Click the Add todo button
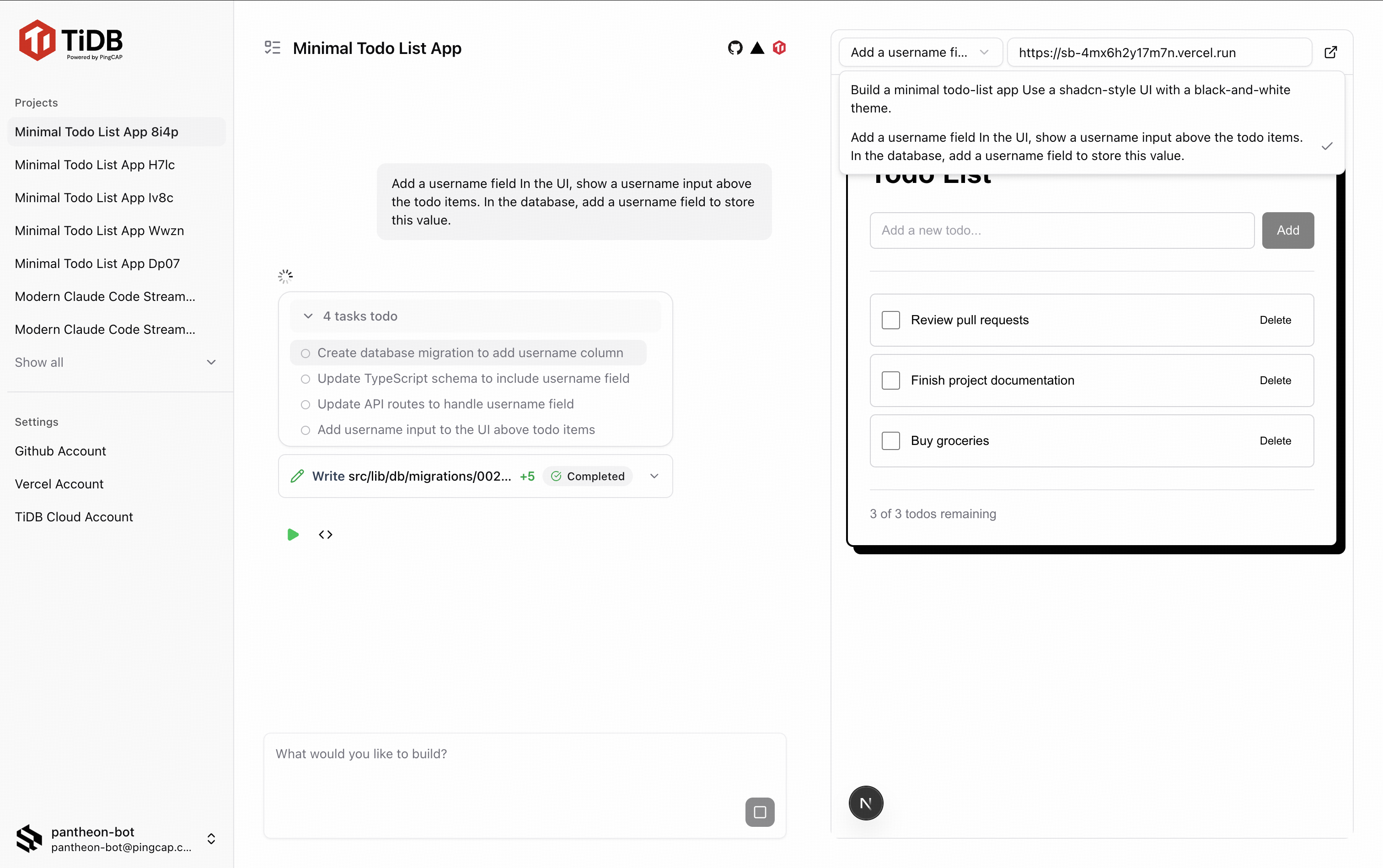 point(1287,231)
